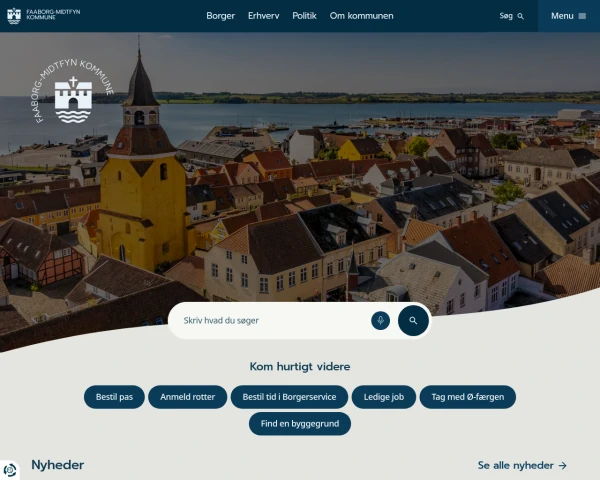This screenshot has height=480, width=600.
Task: Click the Bestil pas shortcut
Action: click(114, 397)
